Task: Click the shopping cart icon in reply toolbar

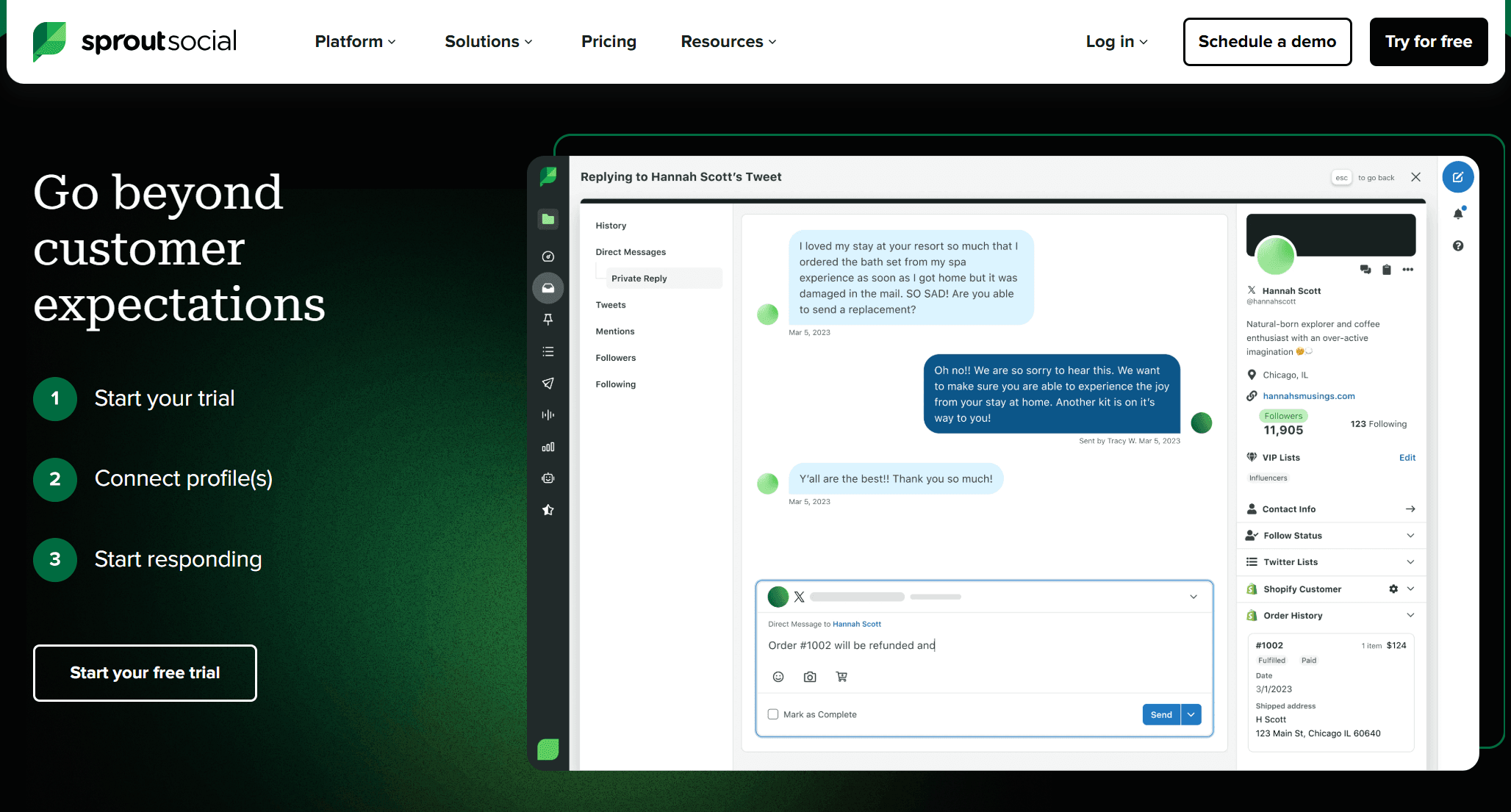Action: pos(841,677)
